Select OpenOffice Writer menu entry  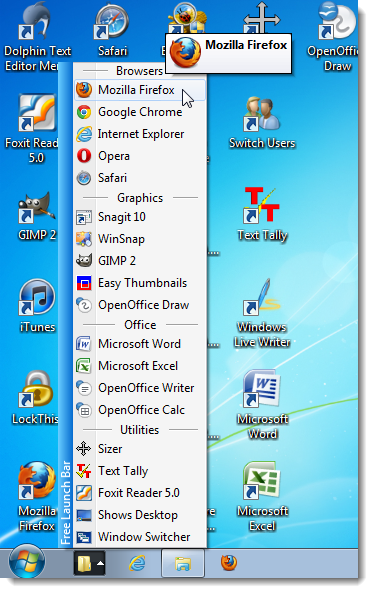(x=140, y=388)
